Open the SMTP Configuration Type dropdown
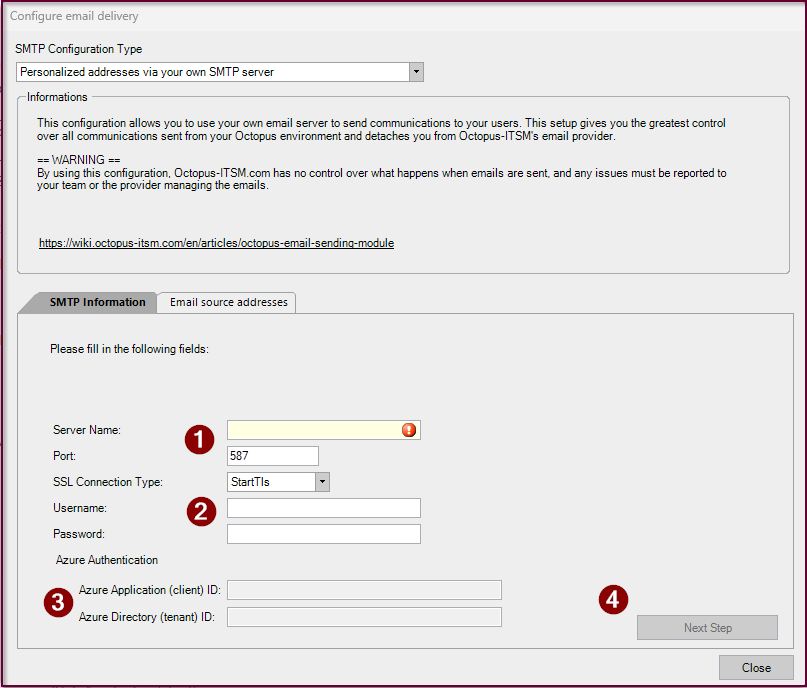The width and height of the screenshot is (807, 688). point(416,72)
